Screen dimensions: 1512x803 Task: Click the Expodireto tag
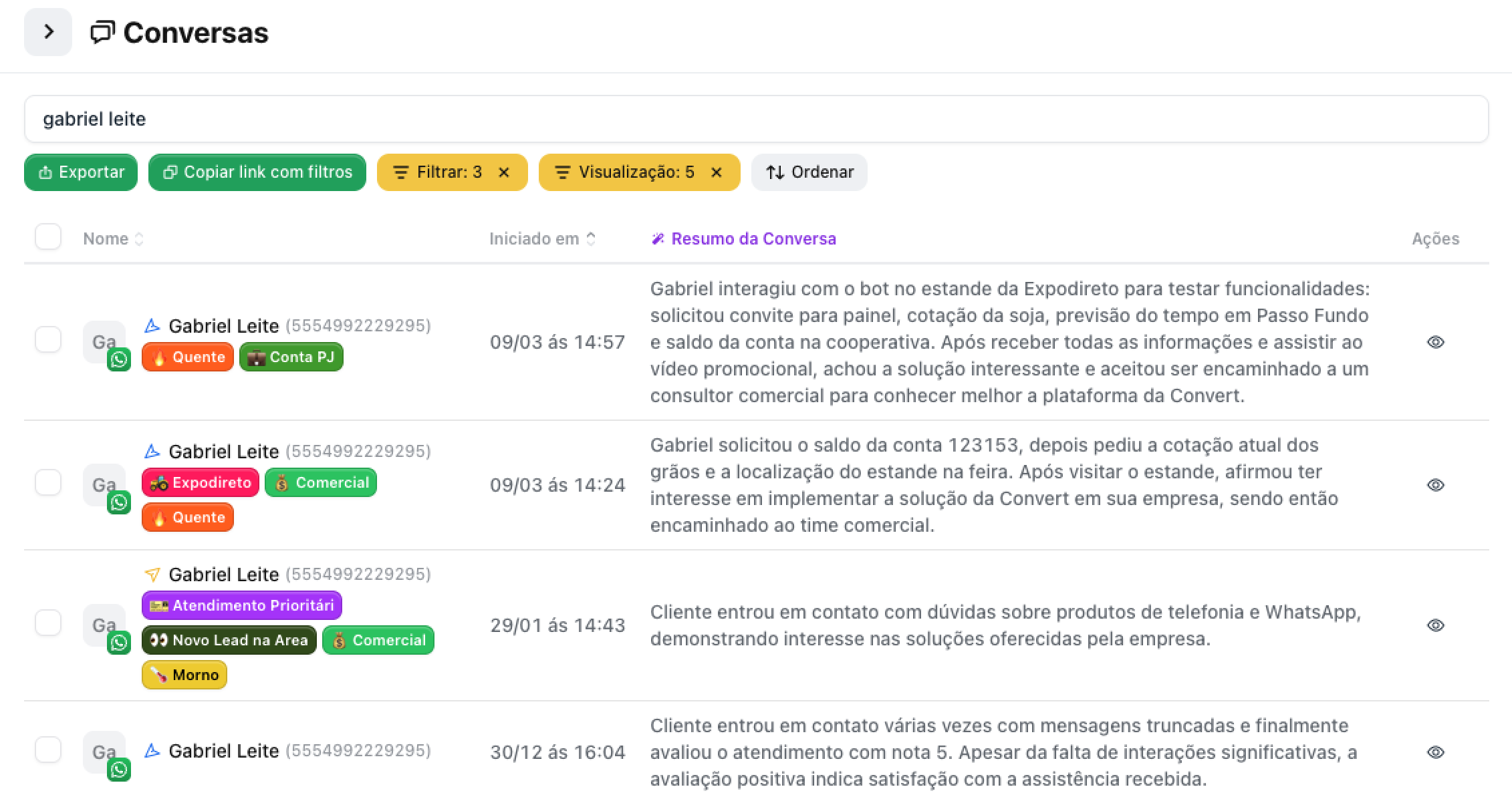click(x=201, y=482)
